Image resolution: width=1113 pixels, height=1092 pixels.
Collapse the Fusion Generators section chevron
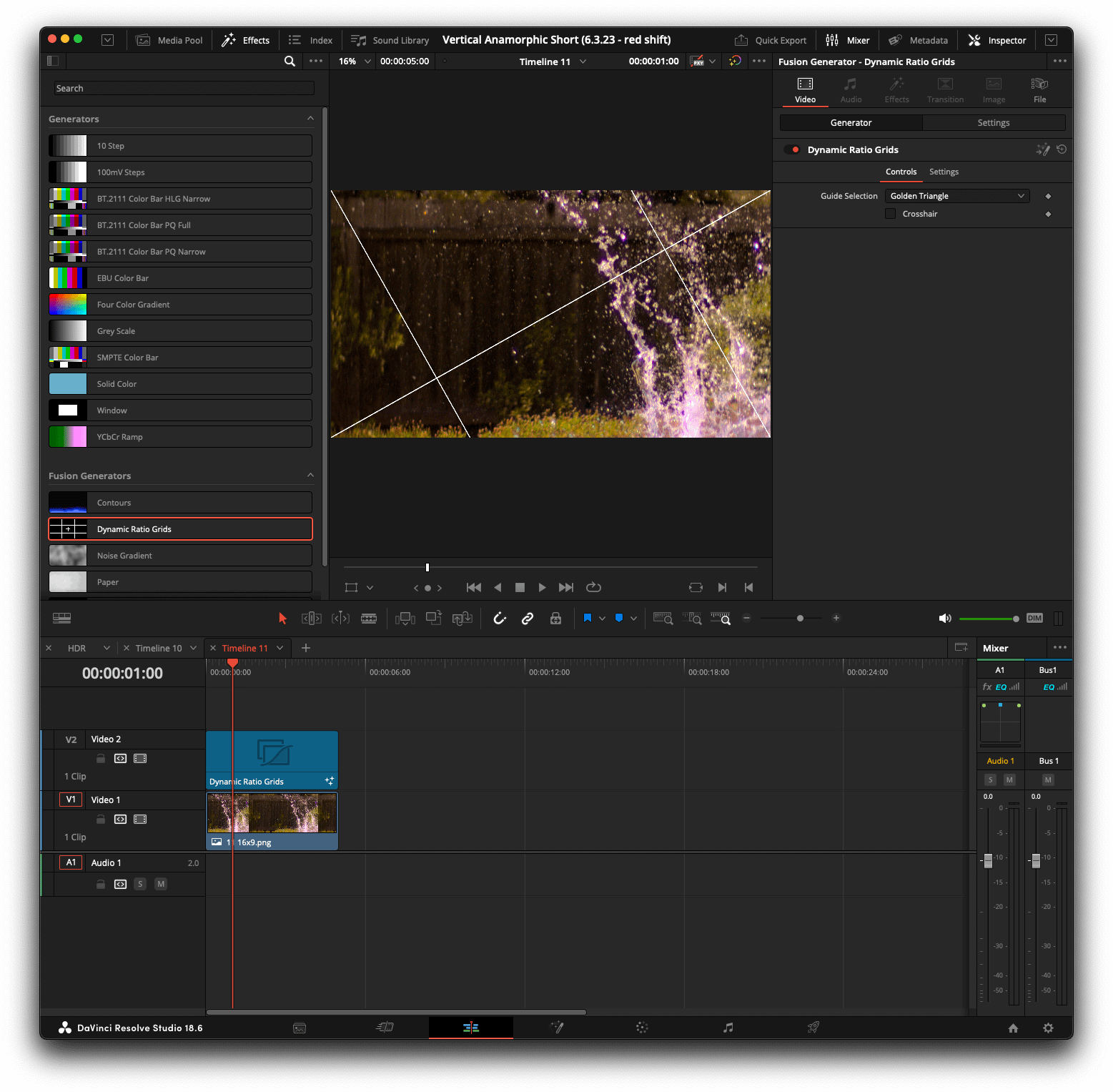[310, 476]
